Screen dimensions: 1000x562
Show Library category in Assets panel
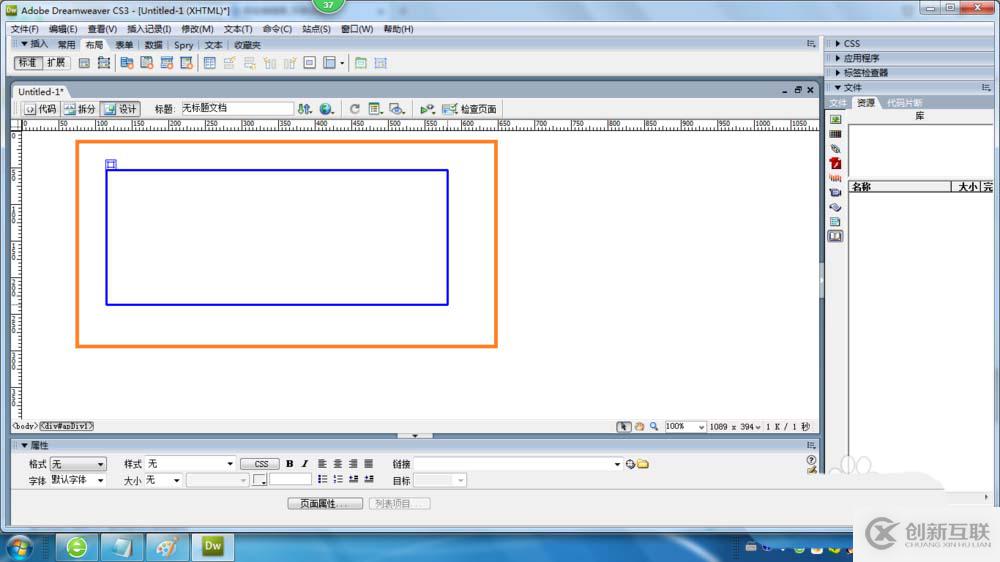point(835,237)
